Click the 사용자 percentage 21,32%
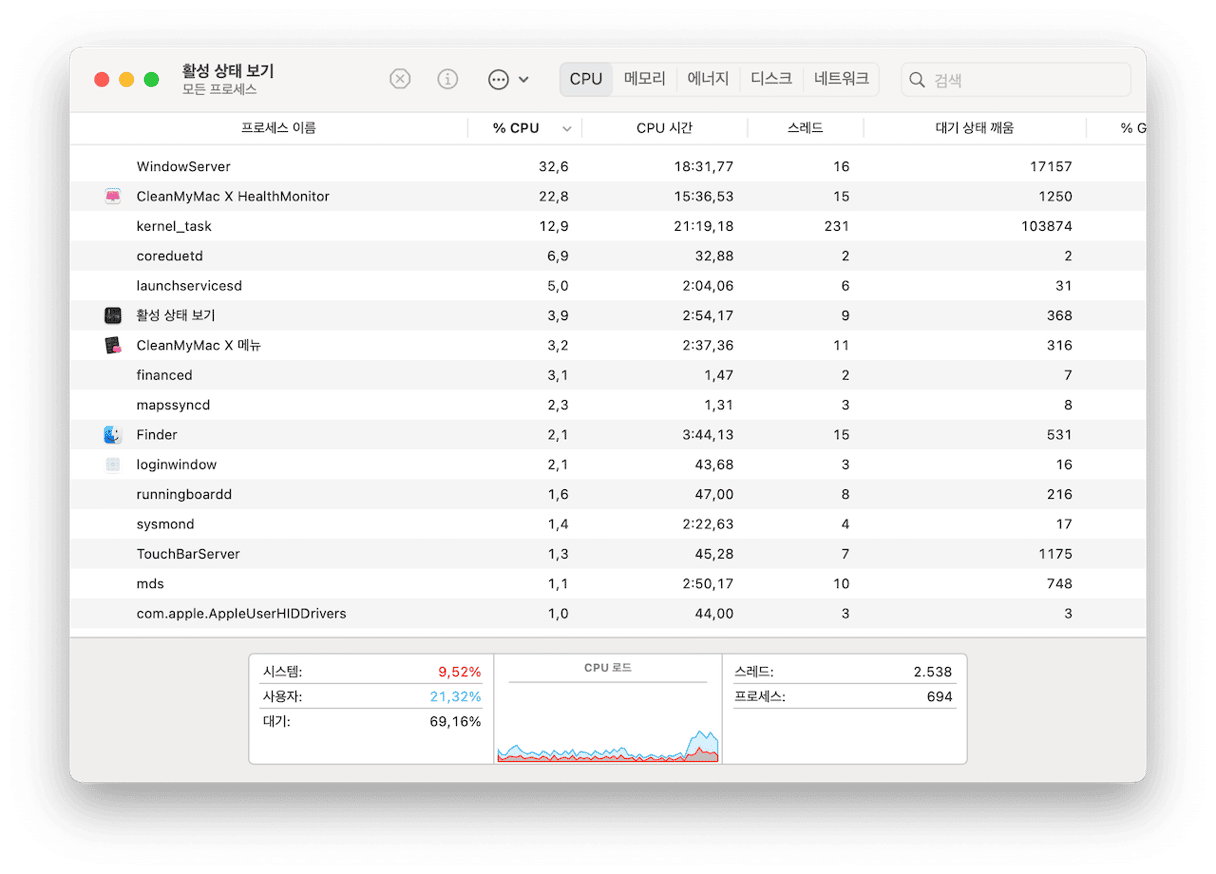 click(456, 697)
